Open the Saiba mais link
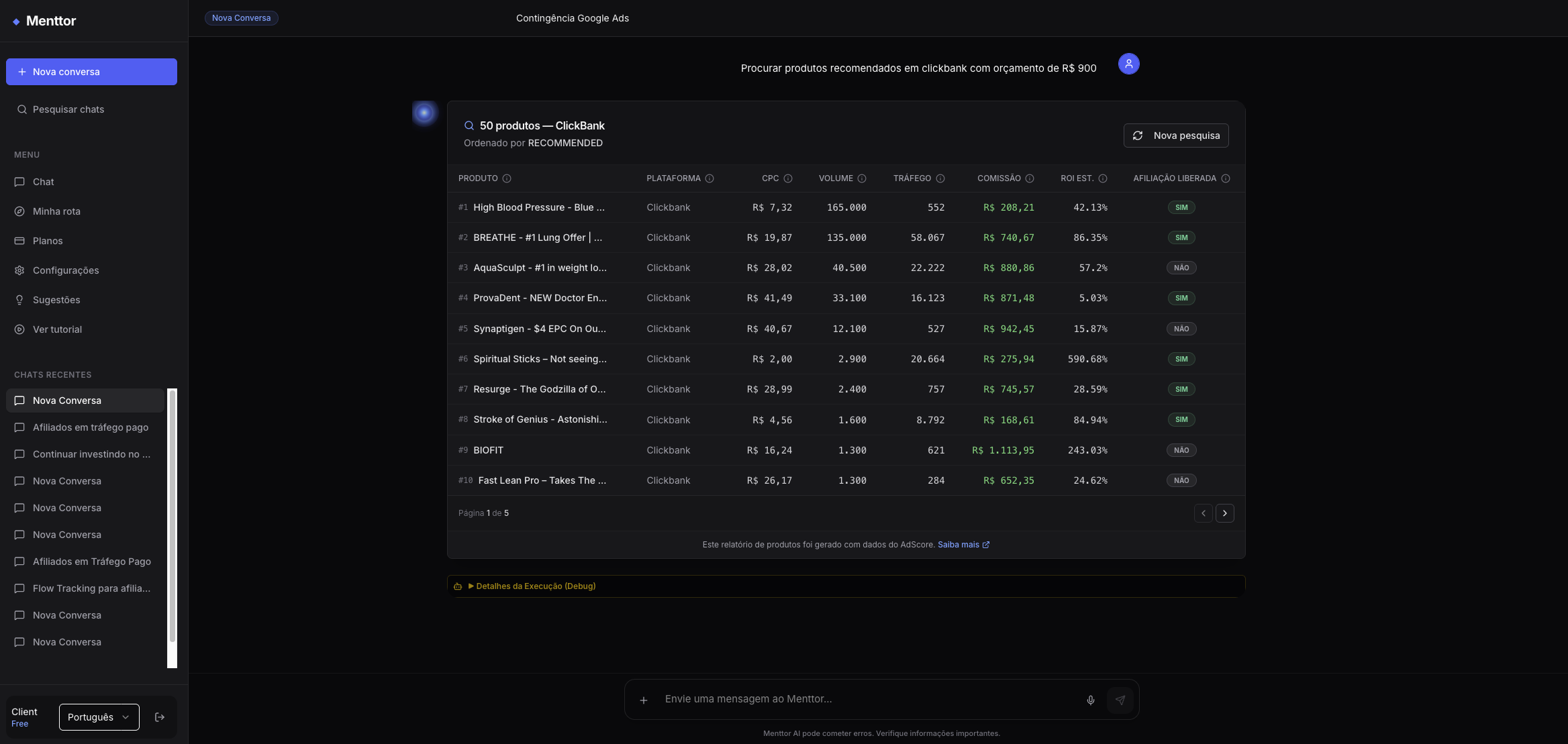This screenshot has width=1568, height=744. click(x=963, y=545)
